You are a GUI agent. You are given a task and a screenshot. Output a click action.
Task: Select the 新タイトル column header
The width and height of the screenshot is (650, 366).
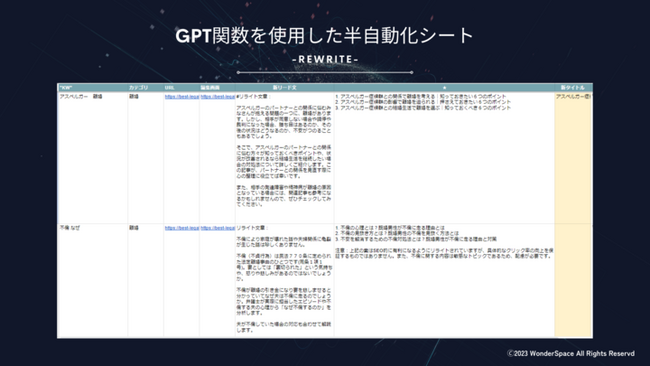pyautogui.click(x=572, y=88)
